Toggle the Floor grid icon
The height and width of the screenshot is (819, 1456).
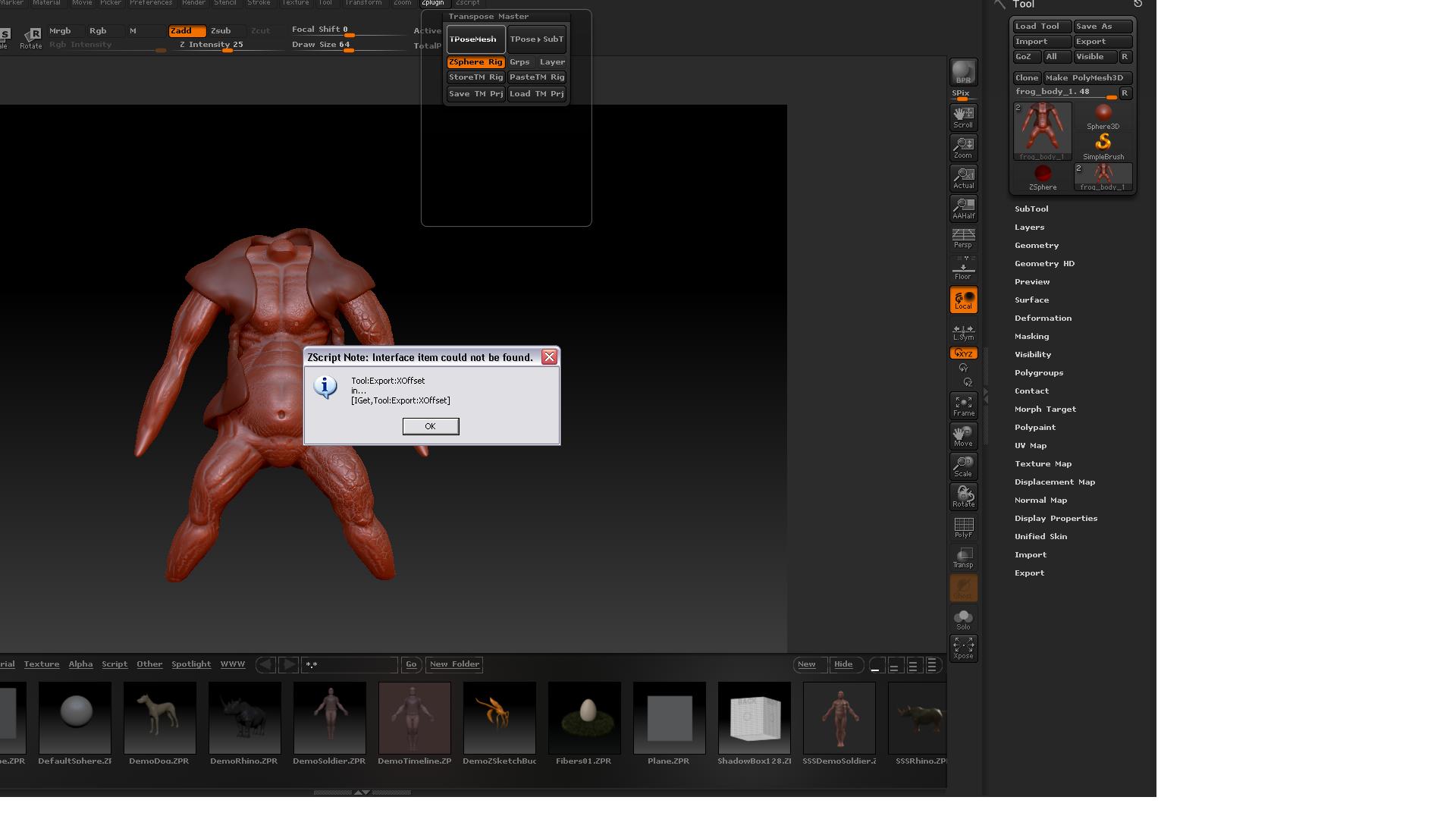pyautogui.click(x=963, y=268)
